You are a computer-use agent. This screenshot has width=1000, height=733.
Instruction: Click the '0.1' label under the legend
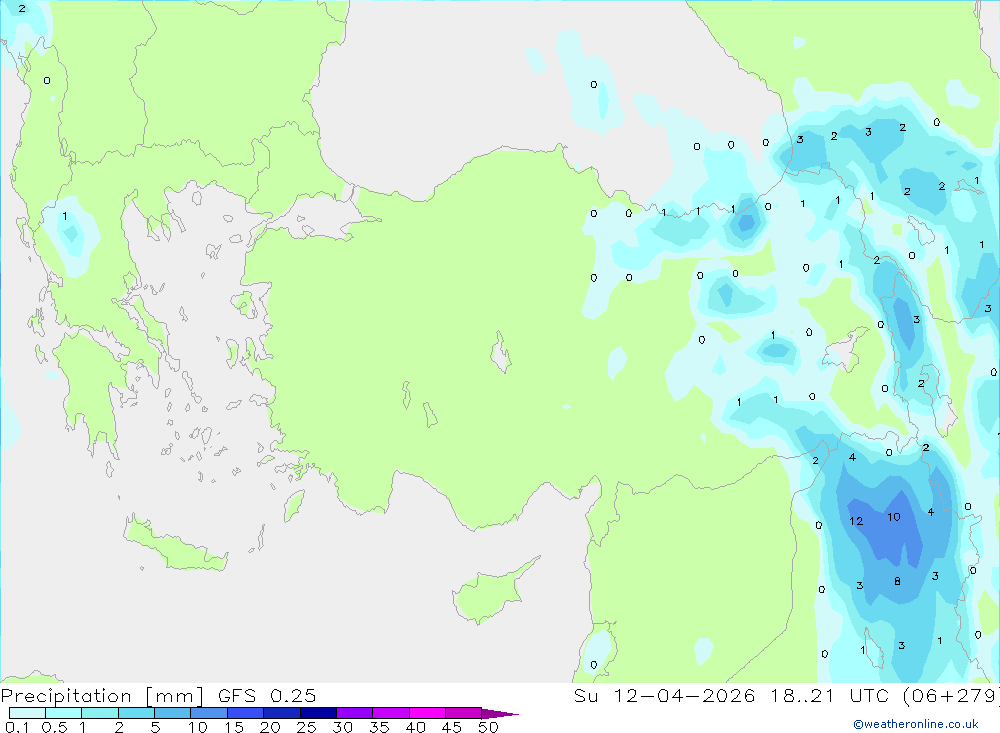17,727
